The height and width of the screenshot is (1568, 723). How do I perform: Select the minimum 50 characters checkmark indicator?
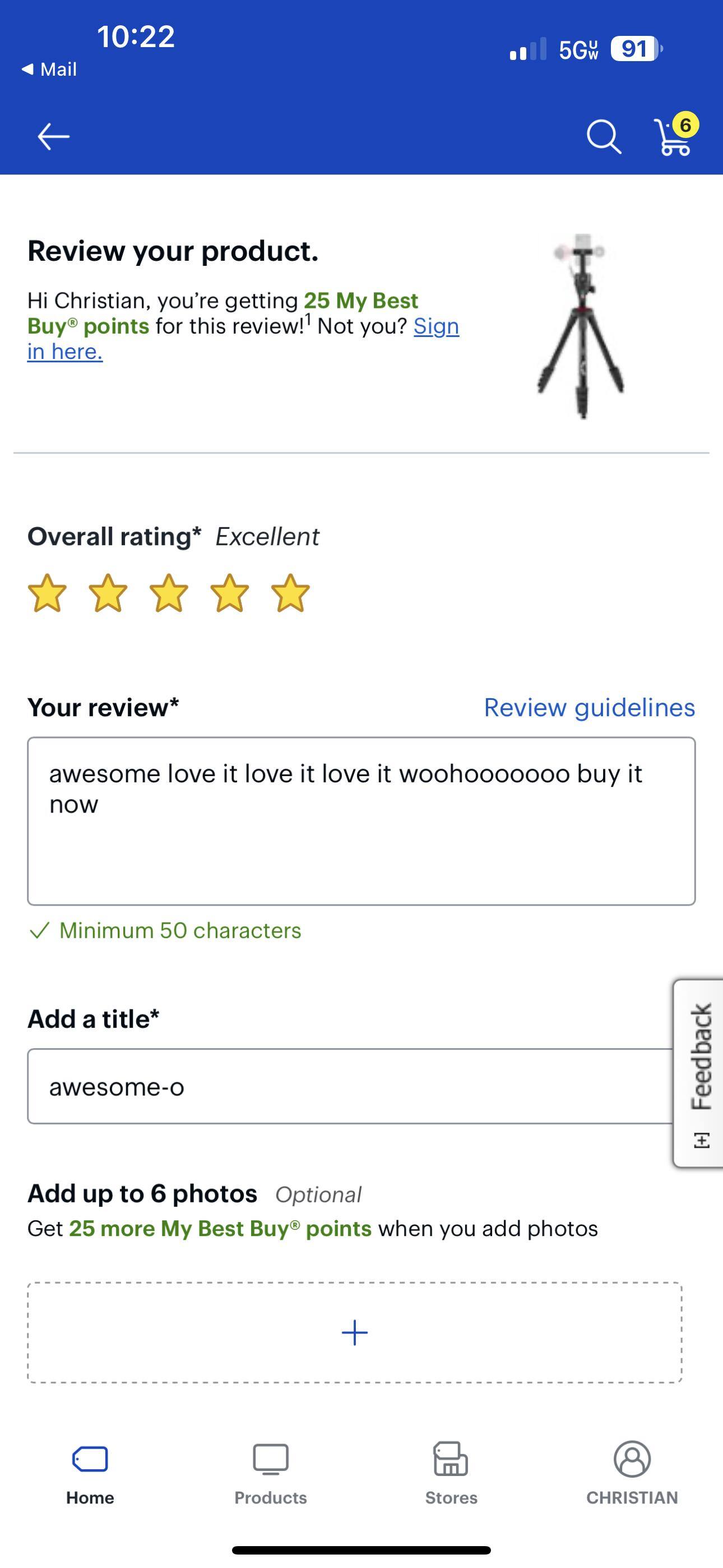(x=41, y=930)
